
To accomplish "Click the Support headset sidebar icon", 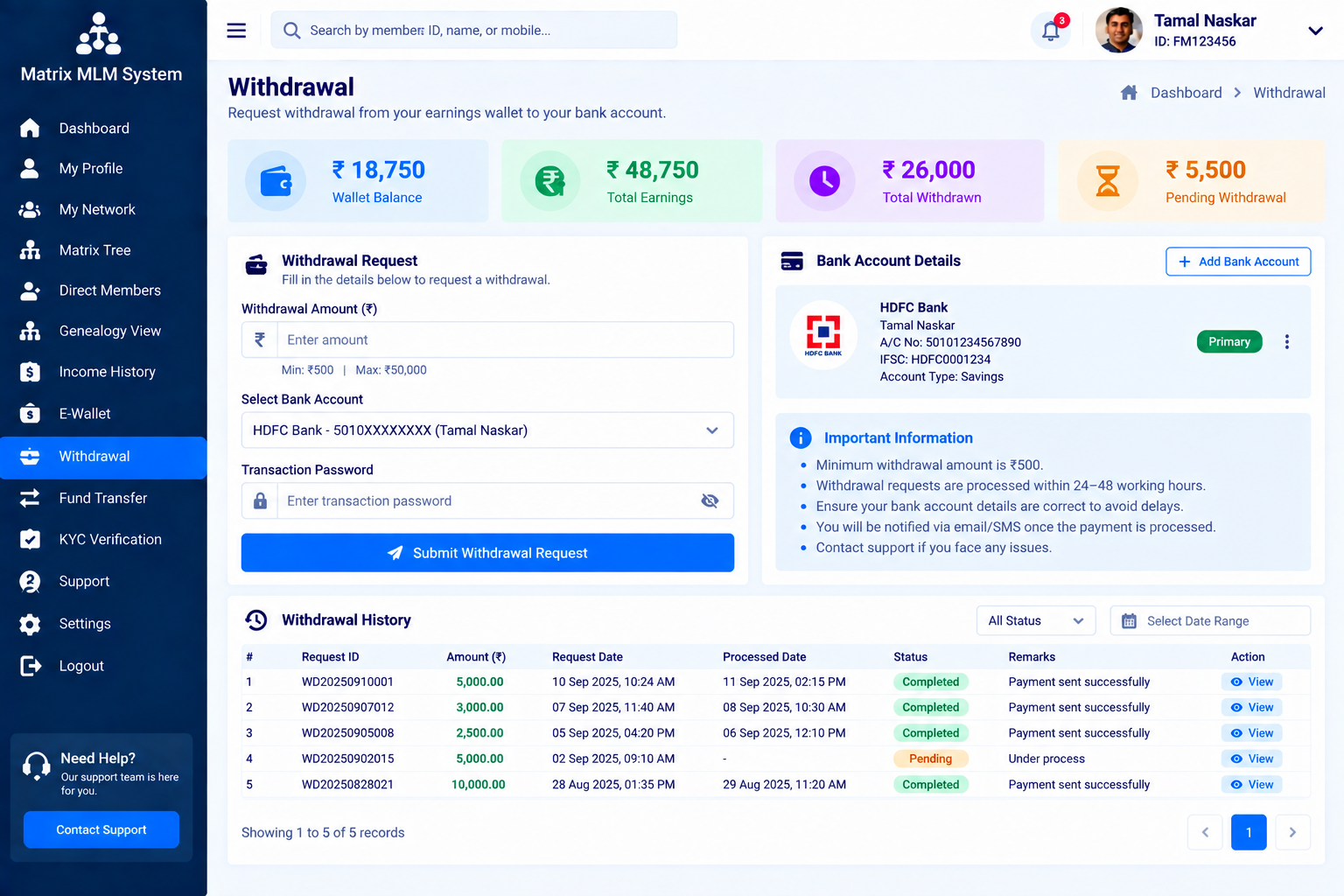I will tap(30, 581).
